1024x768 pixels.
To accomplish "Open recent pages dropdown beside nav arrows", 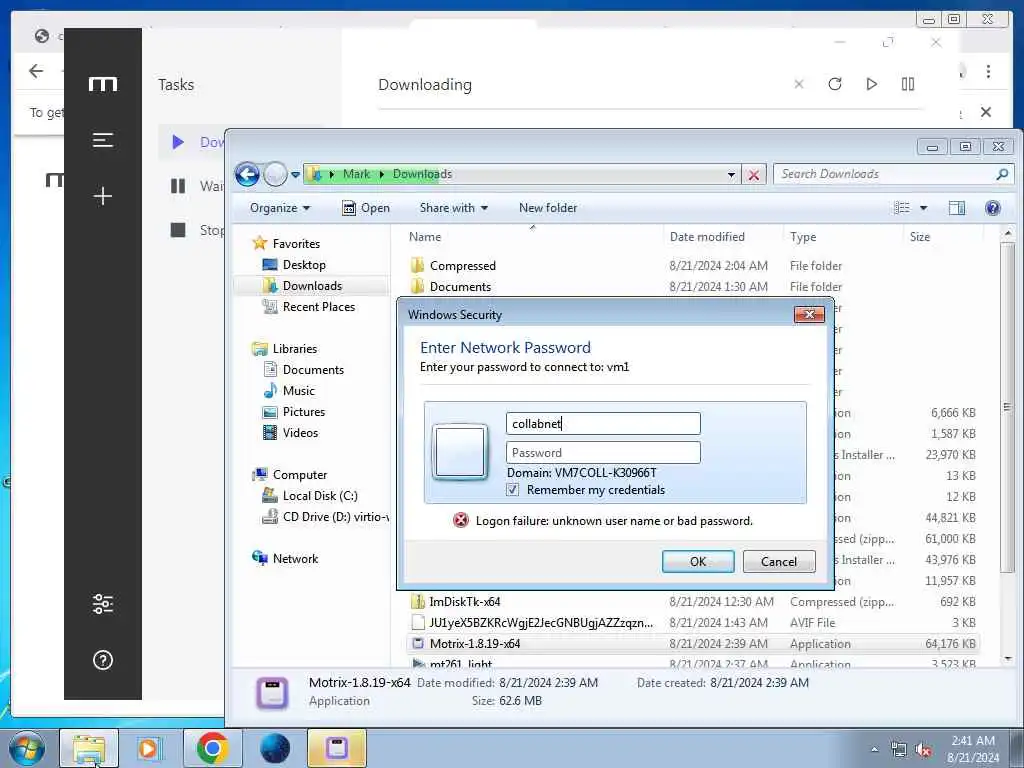I will (295, 174).
